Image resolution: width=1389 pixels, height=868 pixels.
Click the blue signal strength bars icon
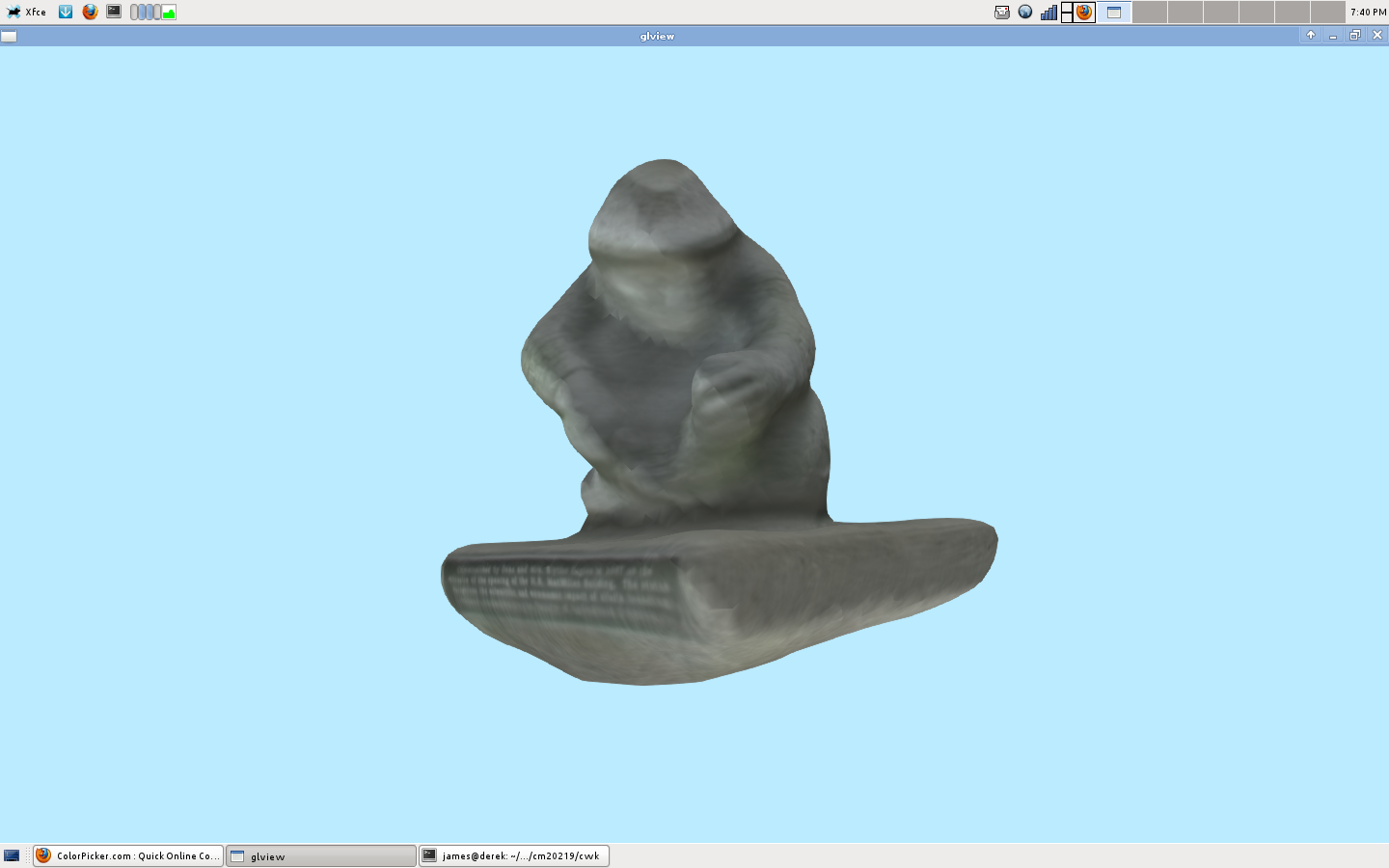1049,12
